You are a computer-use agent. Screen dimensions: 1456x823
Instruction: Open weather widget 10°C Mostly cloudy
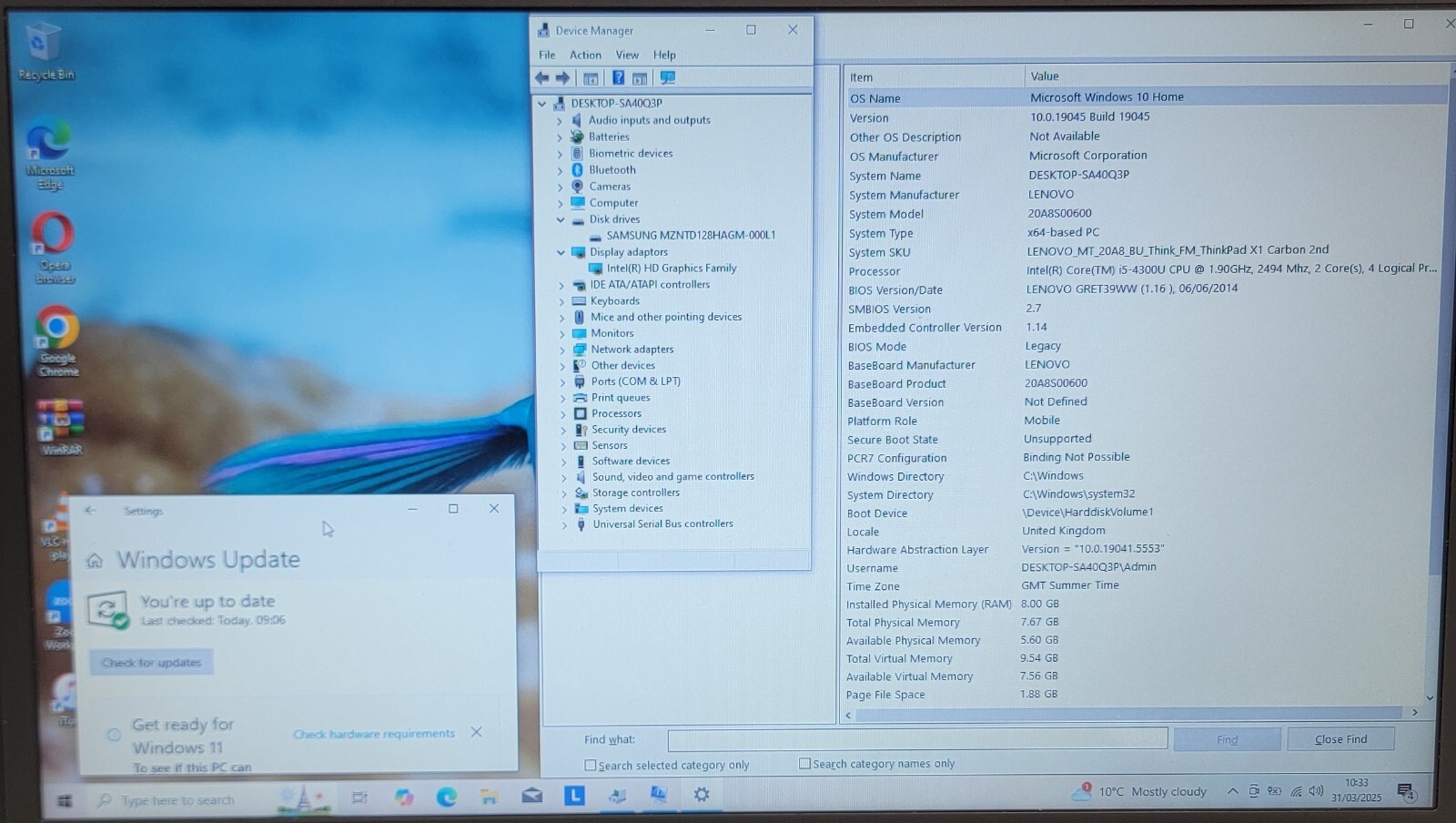[1139, 791]
